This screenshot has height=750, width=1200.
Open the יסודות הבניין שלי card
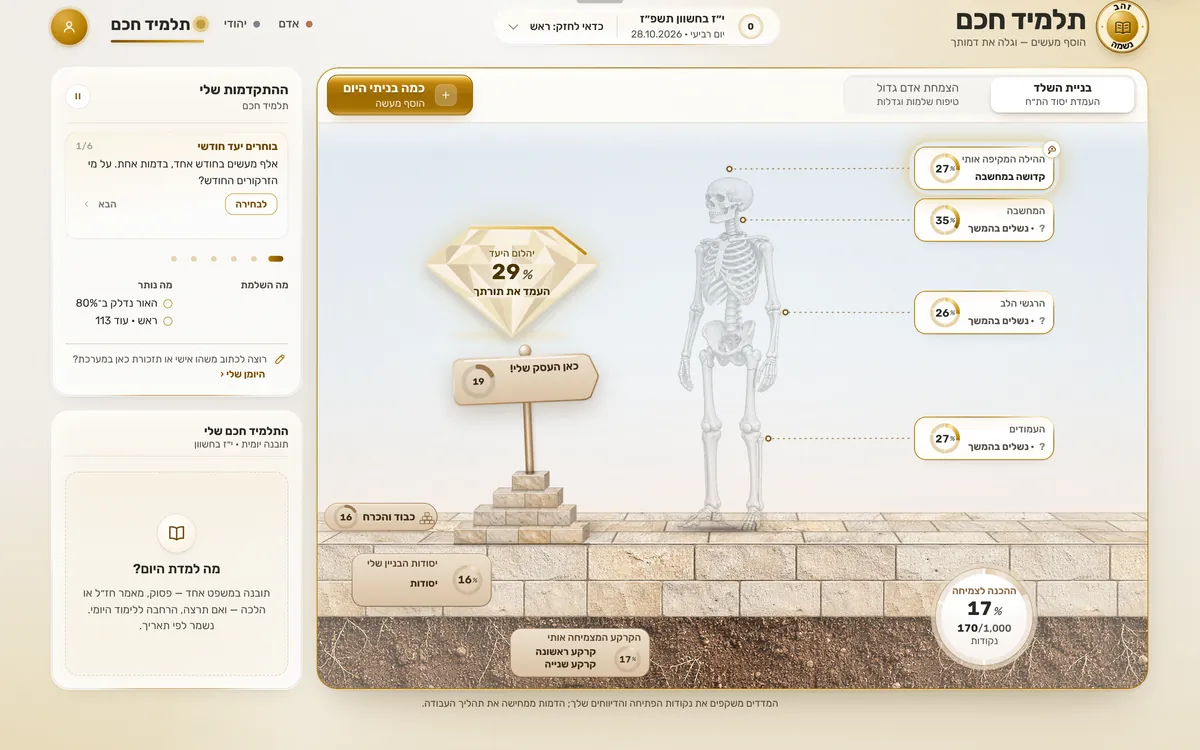(422, 580)
